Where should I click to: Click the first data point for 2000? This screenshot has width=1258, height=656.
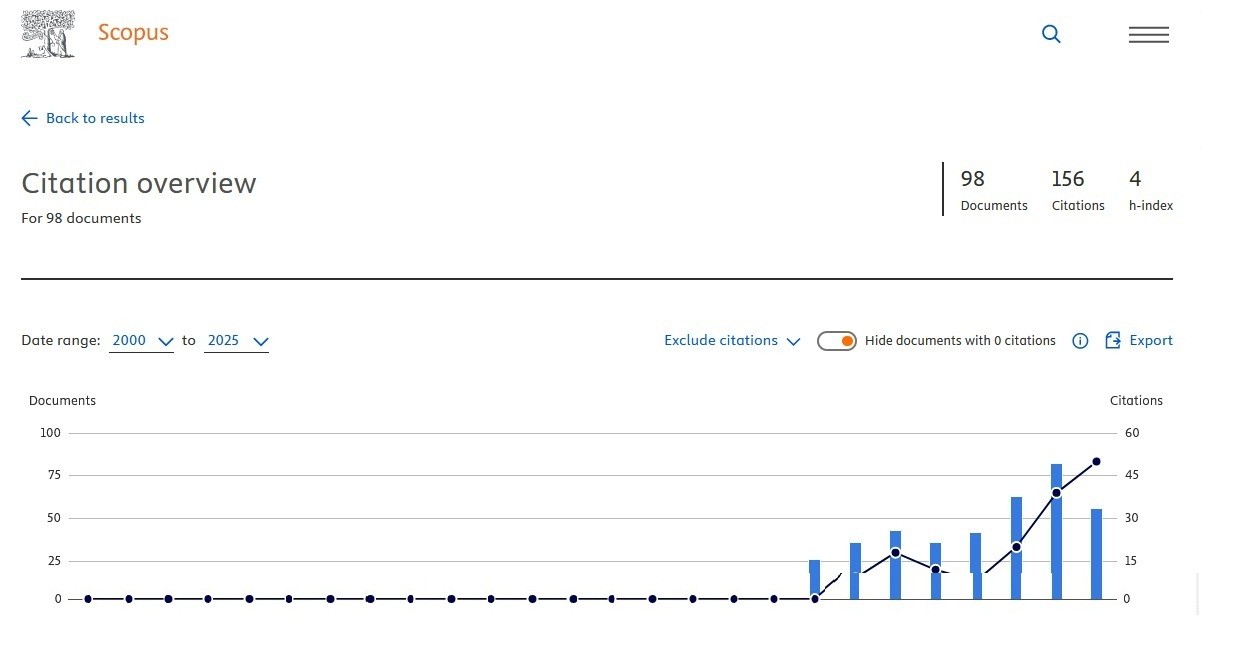(x=88, y=599)
